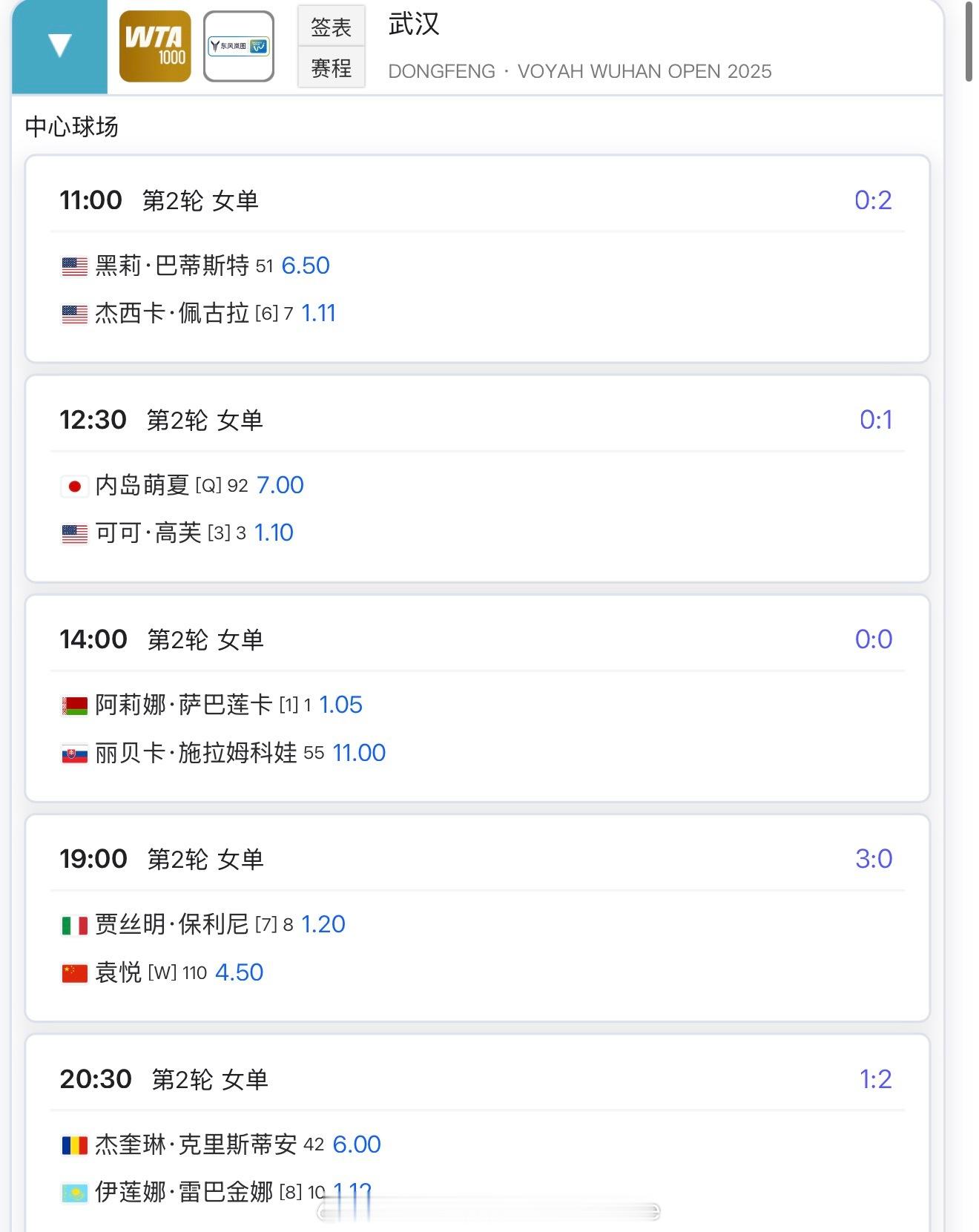
Task: Click the Slovakia flag beside 丽贝卡·施拉姆科娃
Action: point(74,754)
